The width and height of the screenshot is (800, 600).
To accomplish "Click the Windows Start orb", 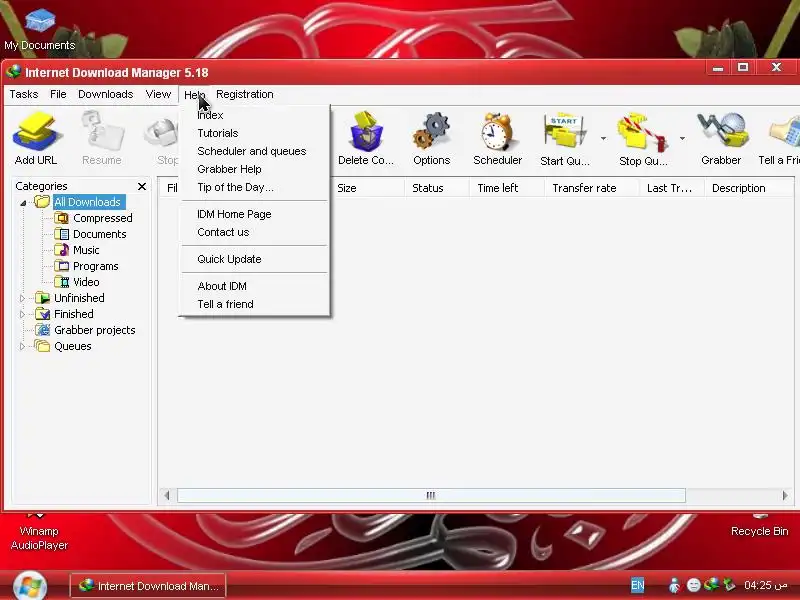I will click(x=30, y=586).
